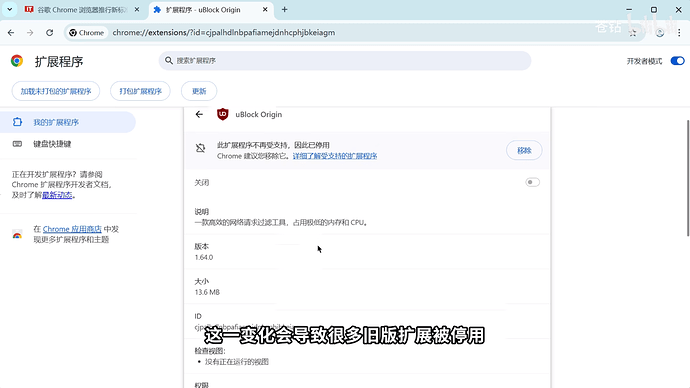Open the Chrome 应用商店 link
The width and height of the screenshot is (690, 388).
(x=72, y=229)
